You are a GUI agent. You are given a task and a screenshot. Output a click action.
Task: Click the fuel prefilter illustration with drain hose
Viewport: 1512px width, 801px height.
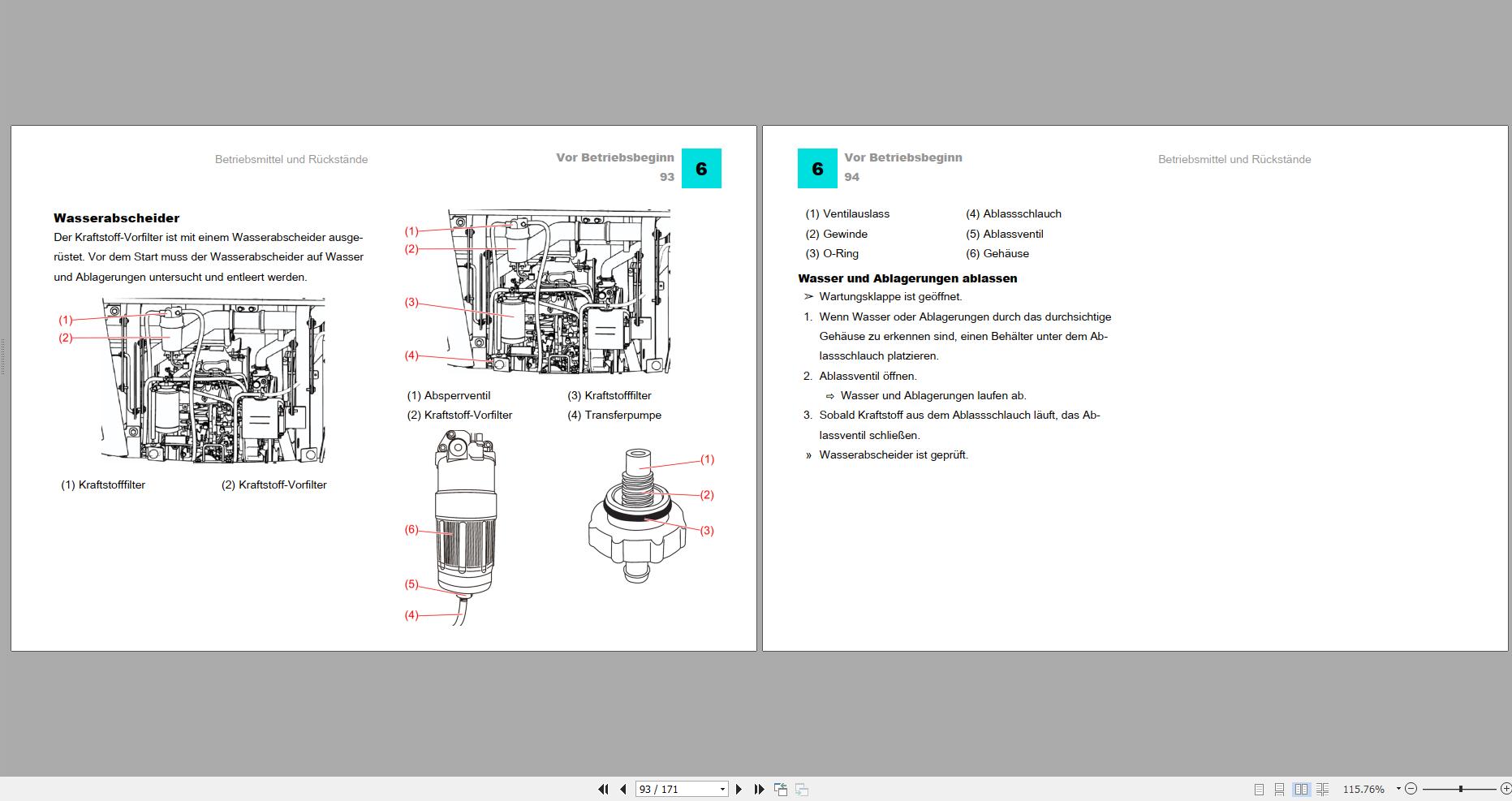(464, 528)
